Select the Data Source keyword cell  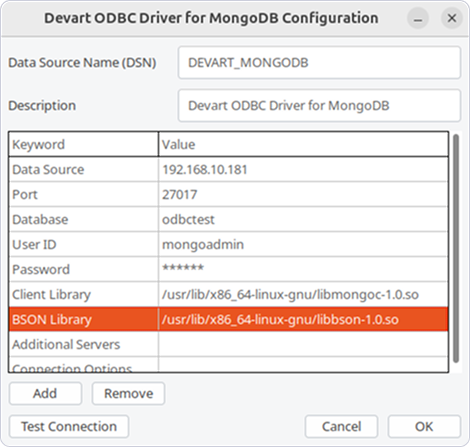click(x=84, y=170)
